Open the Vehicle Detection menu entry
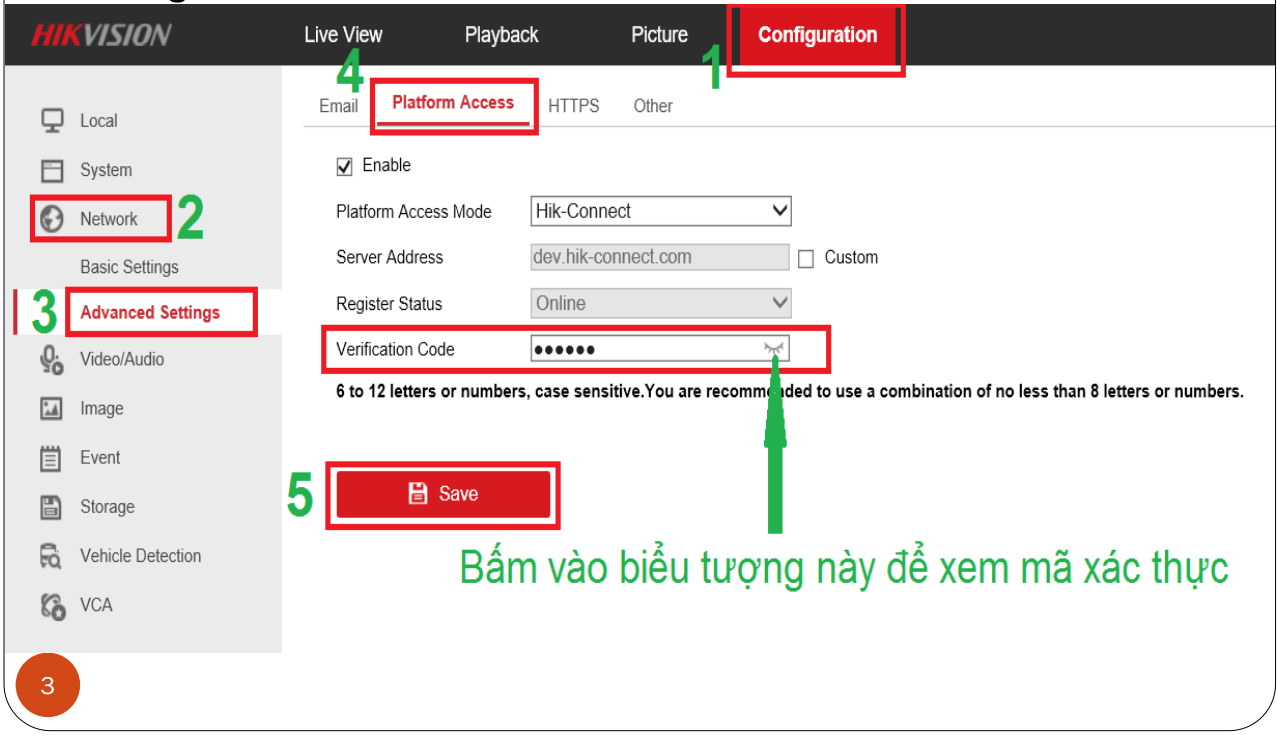This screenshot has width=1277, height=736. click(140, 556)
